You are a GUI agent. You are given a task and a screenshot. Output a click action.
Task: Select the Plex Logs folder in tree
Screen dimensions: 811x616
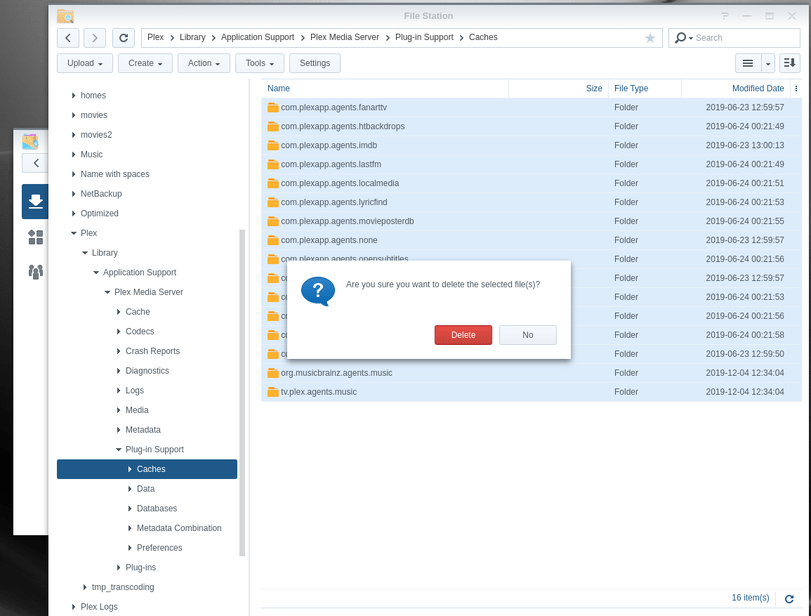click(x=99, y=607)
